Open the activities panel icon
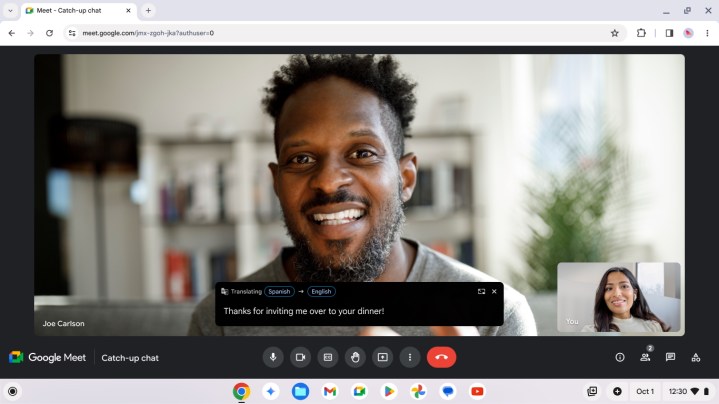This screenshot has width=719, height=404. point(696,357)
